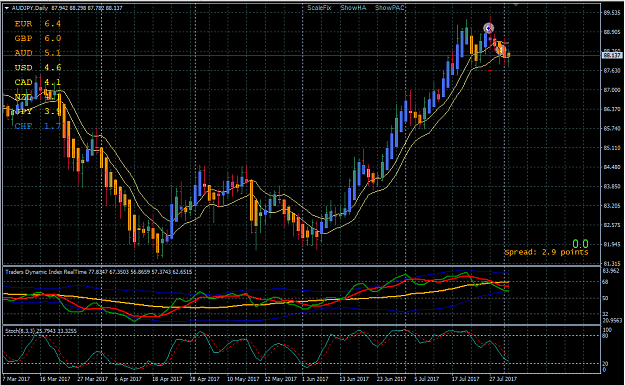This screenshot has width=625, height=385.
Task: Click the 89.535 price scale label
Action: point(612,13)
